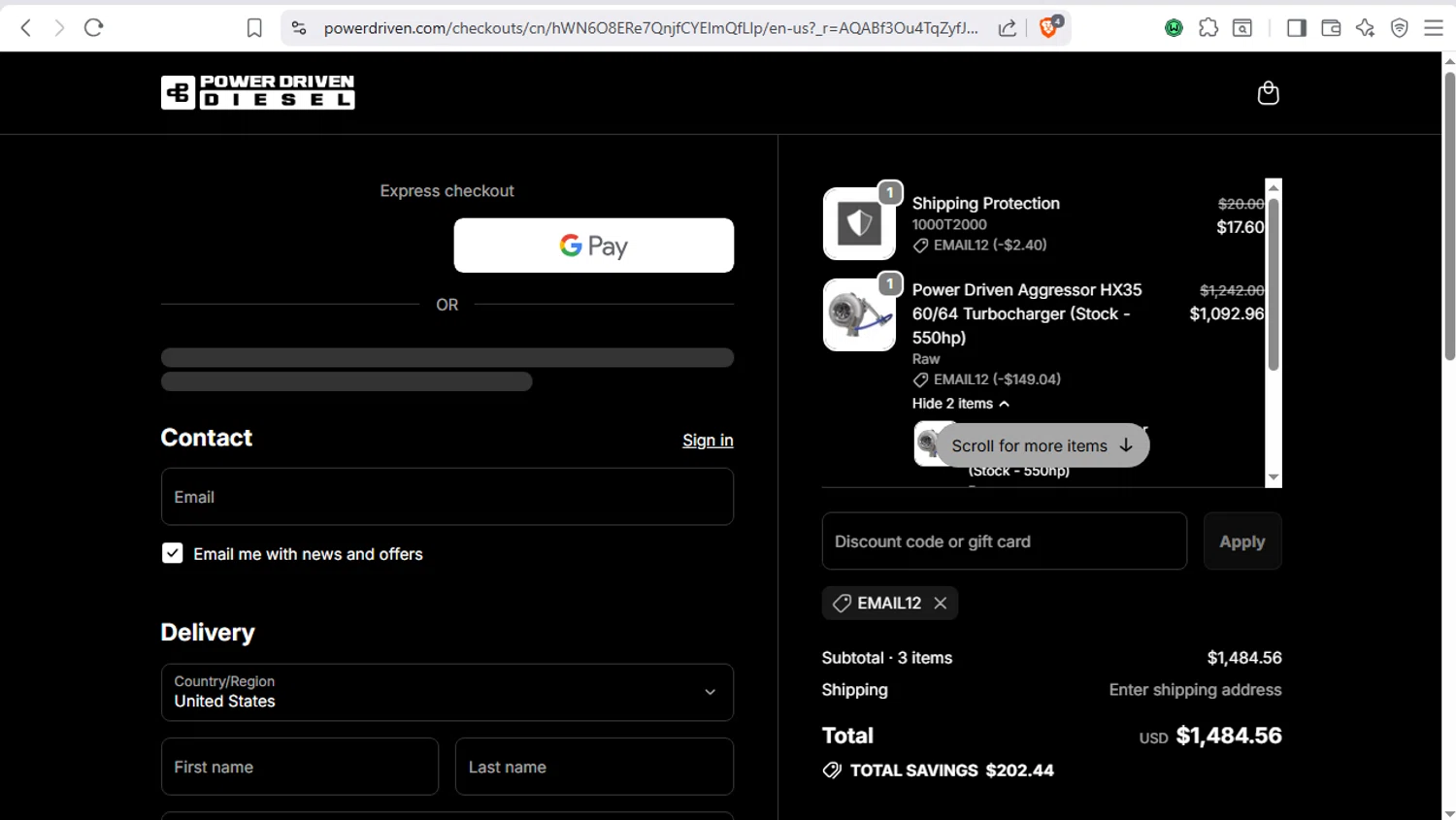This screenshot has width=1456, height=820.
Task: Open the extensions puzzle icon
Action: pos(1208,28)
